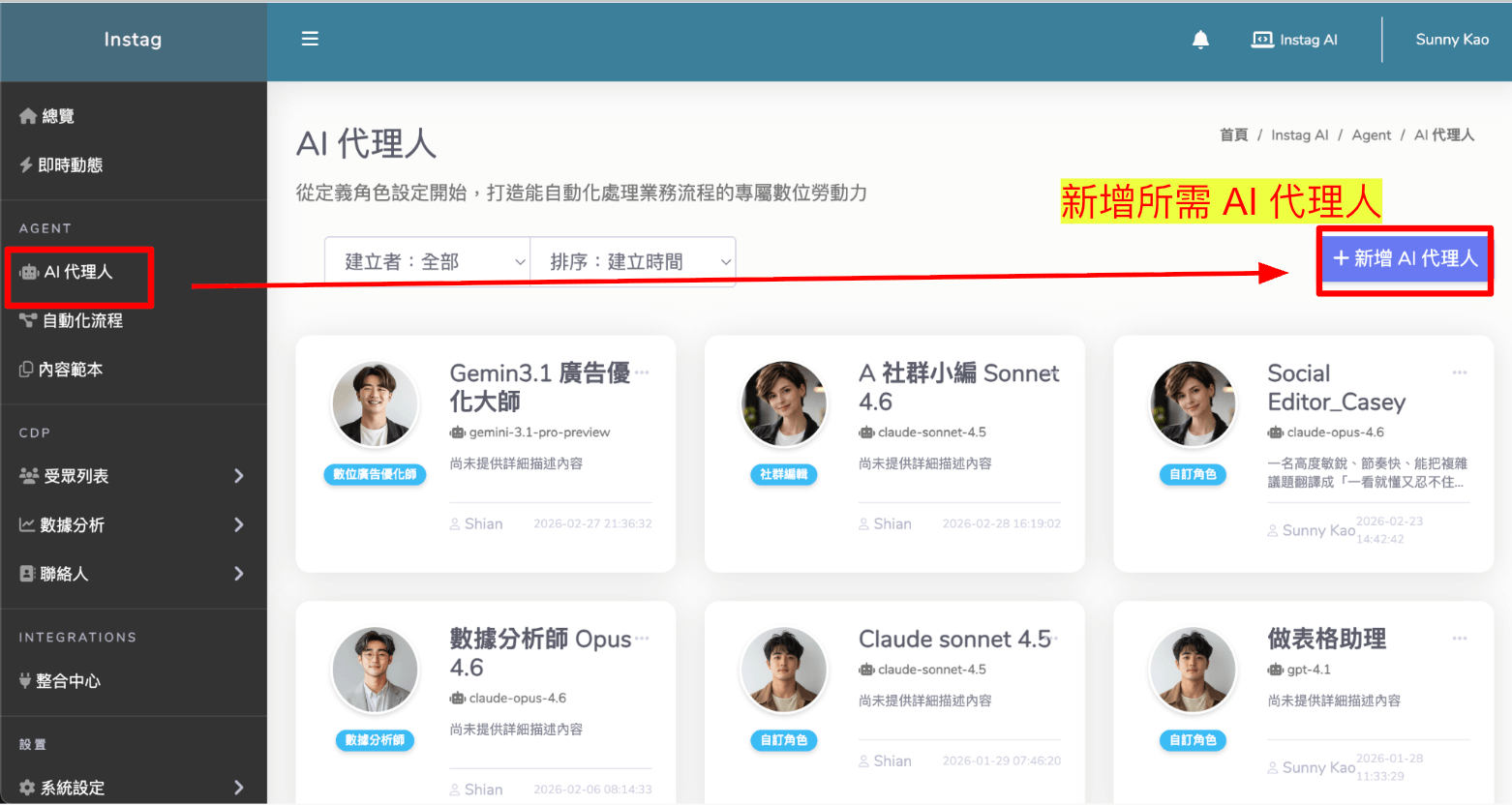Click the 新增 AI 代理人 button
The image size is (1512, 805).
(1405, 258)
